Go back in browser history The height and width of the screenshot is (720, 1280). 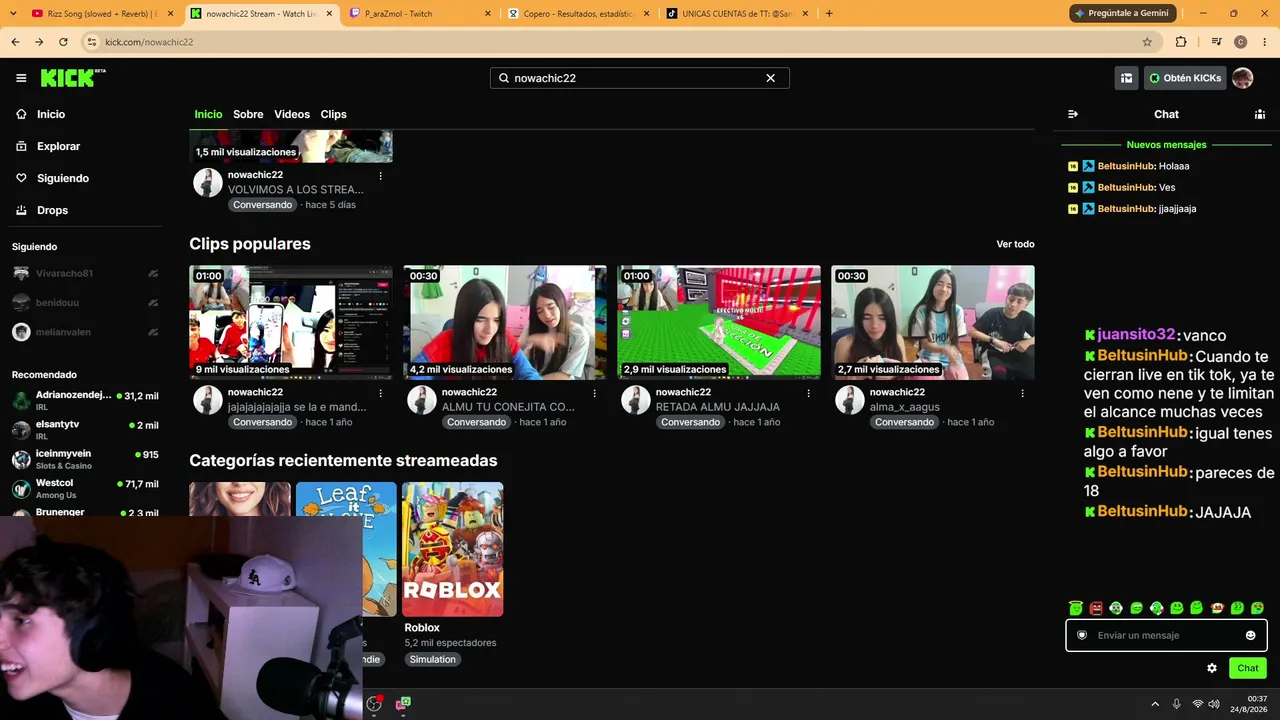(15, 42)
